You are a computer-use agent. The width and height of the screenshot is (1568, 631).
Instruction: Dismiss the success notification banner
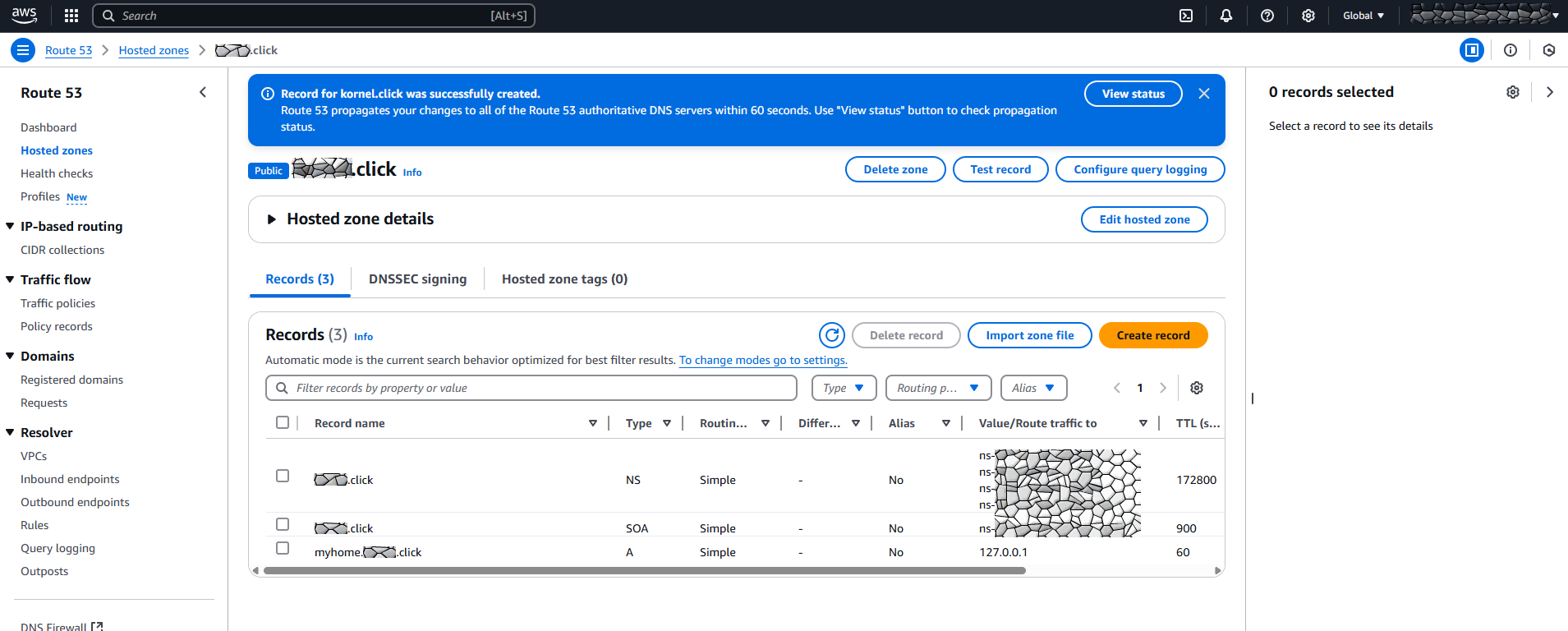coord(1204,94)
